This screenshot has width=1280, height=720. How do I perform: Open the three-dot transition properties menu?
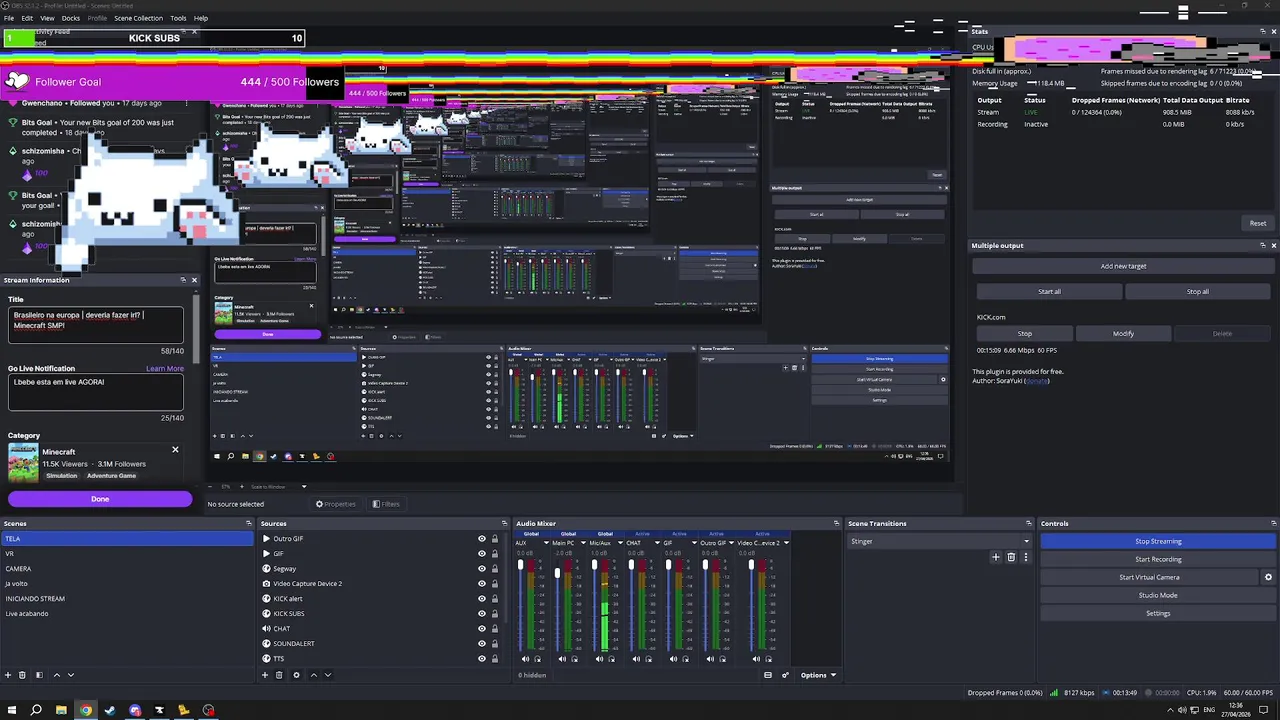click(1025, 557)
